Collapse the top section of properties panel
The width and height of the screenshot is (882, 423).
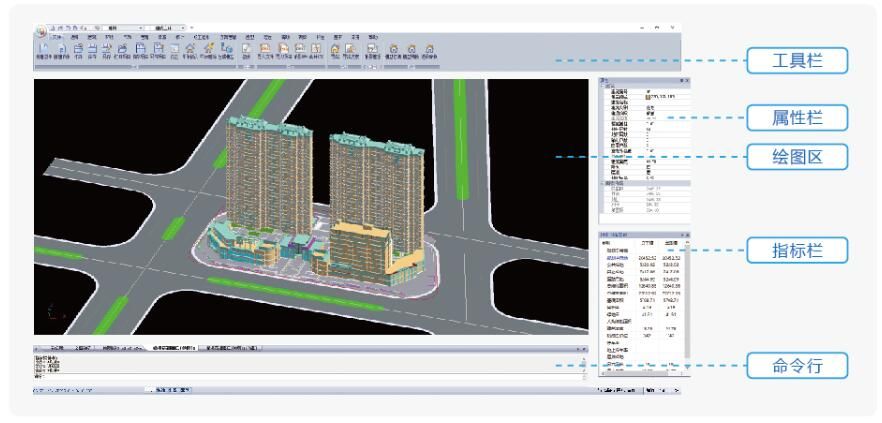(x=603, y=85)
